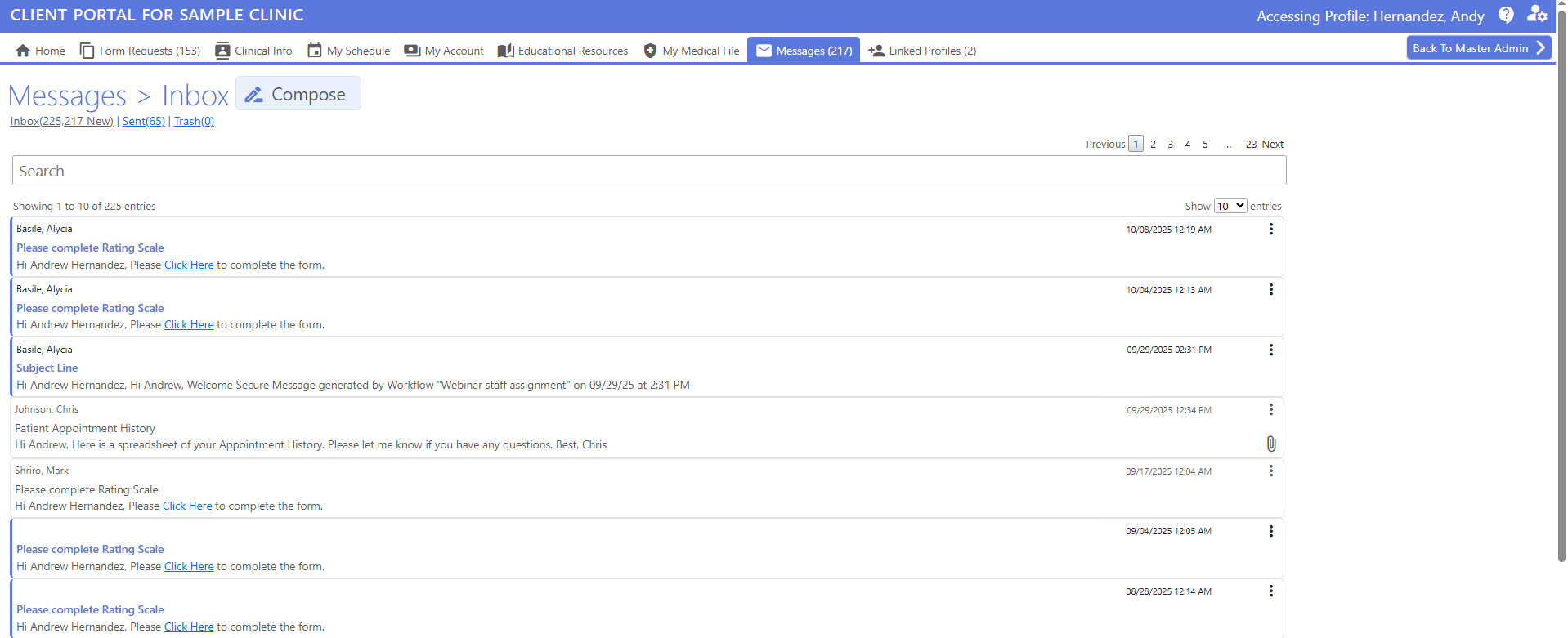Screen dimensions: 1568x638
Task: Click Click Here link in 08/28/2025 message
Action: pos(189,627)
